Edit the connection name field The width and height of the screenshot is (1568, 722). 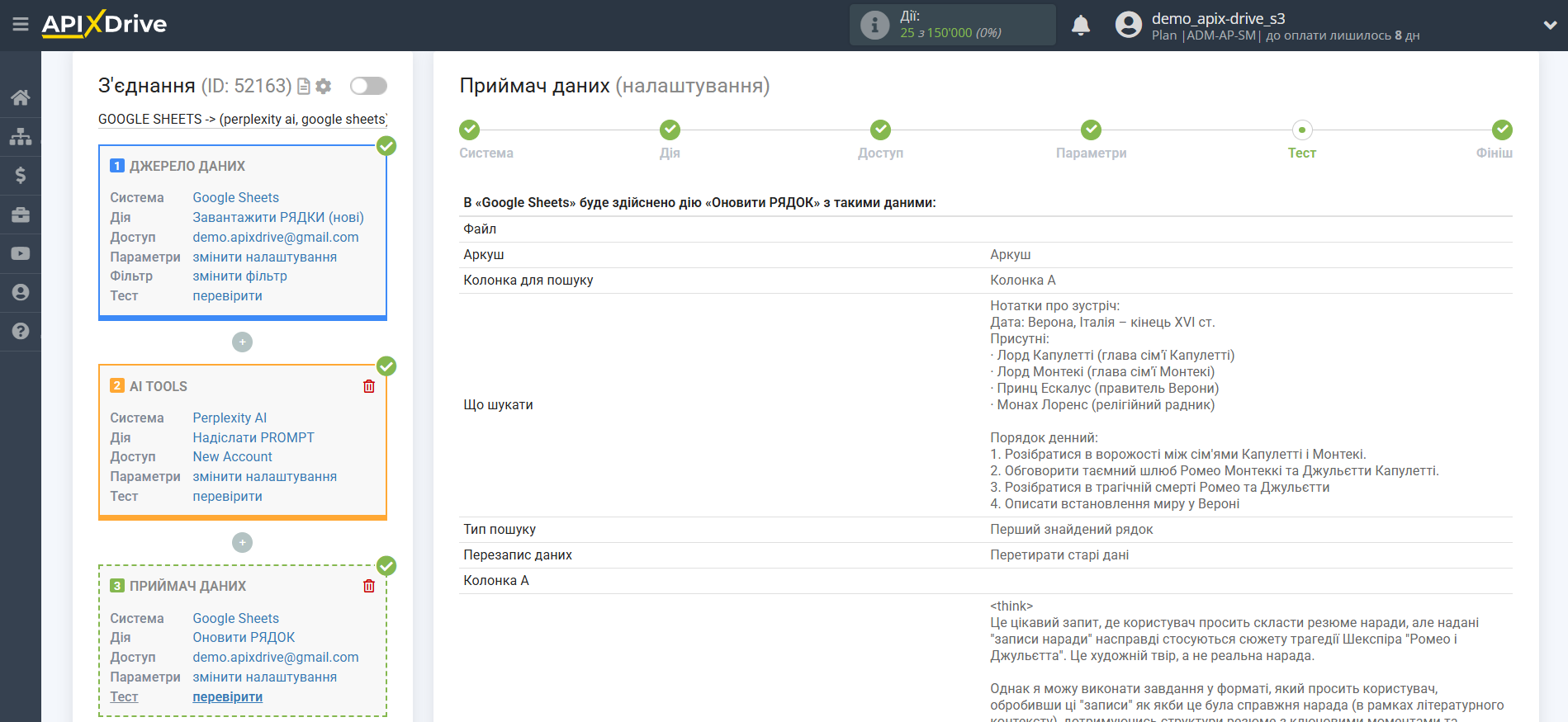[x=243, y=119]
